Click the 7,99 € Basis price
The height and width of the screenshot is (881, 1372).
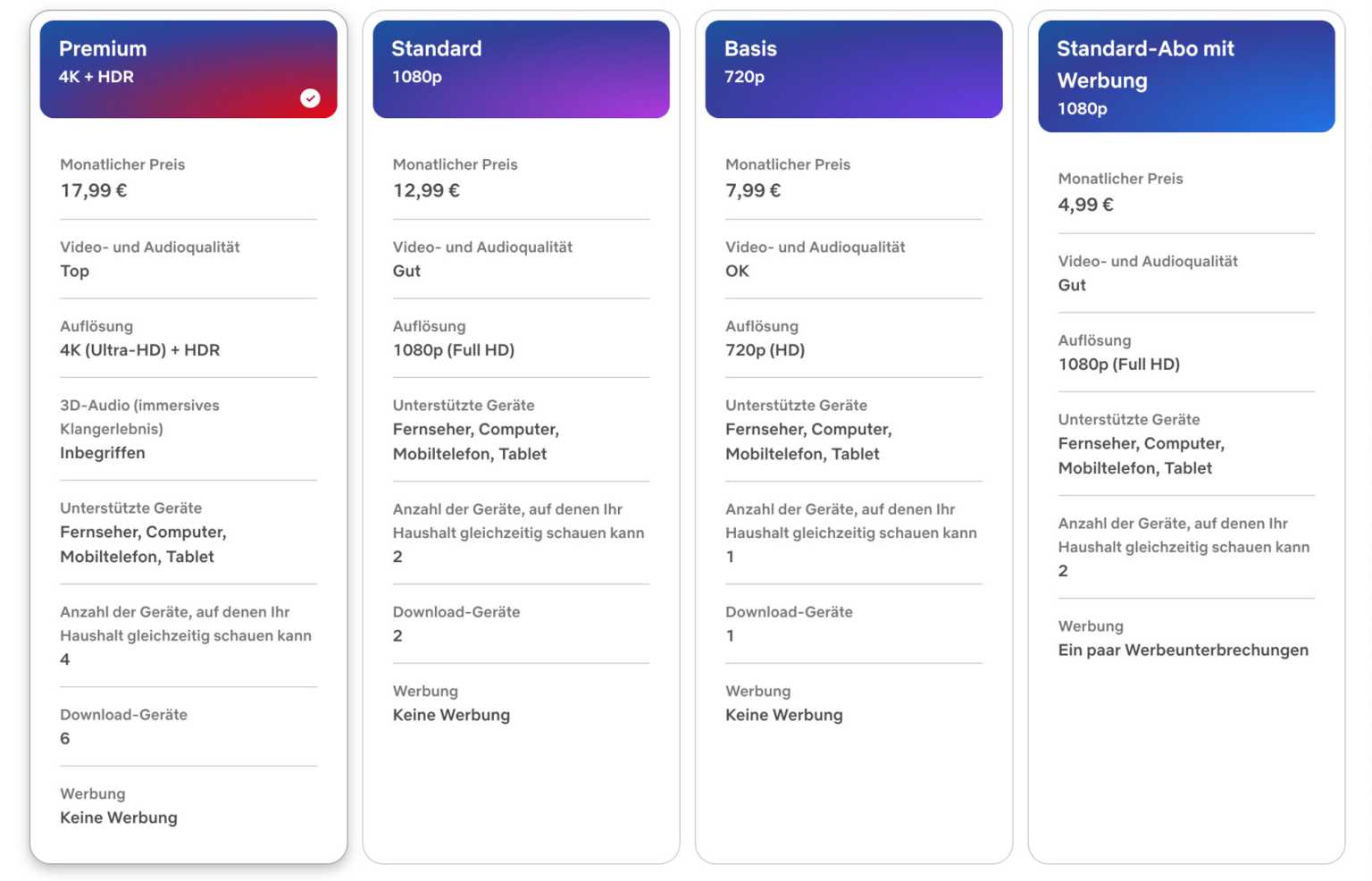pyautogui.click(x=753, y=190)
